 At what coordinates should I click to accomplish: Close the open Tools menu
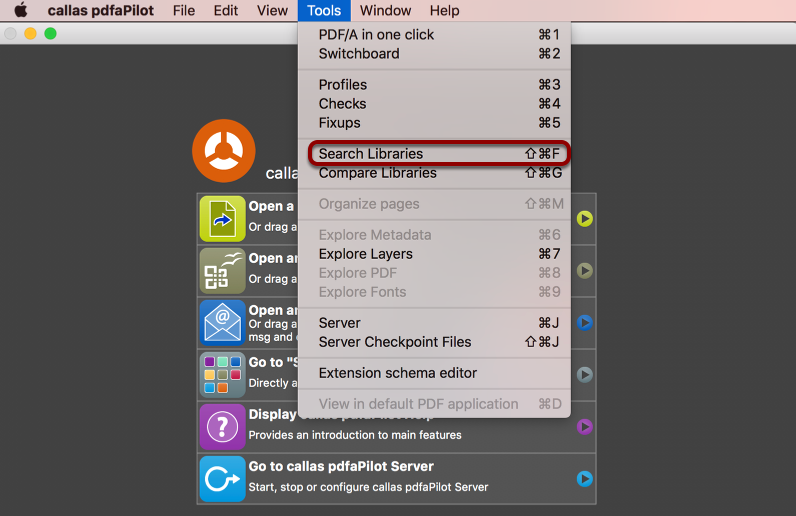(x=324, y=10)
